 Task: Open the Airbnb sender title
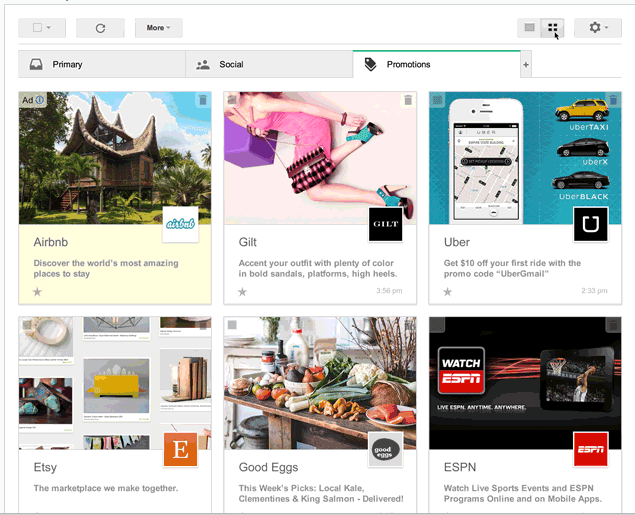click(51, 242)
